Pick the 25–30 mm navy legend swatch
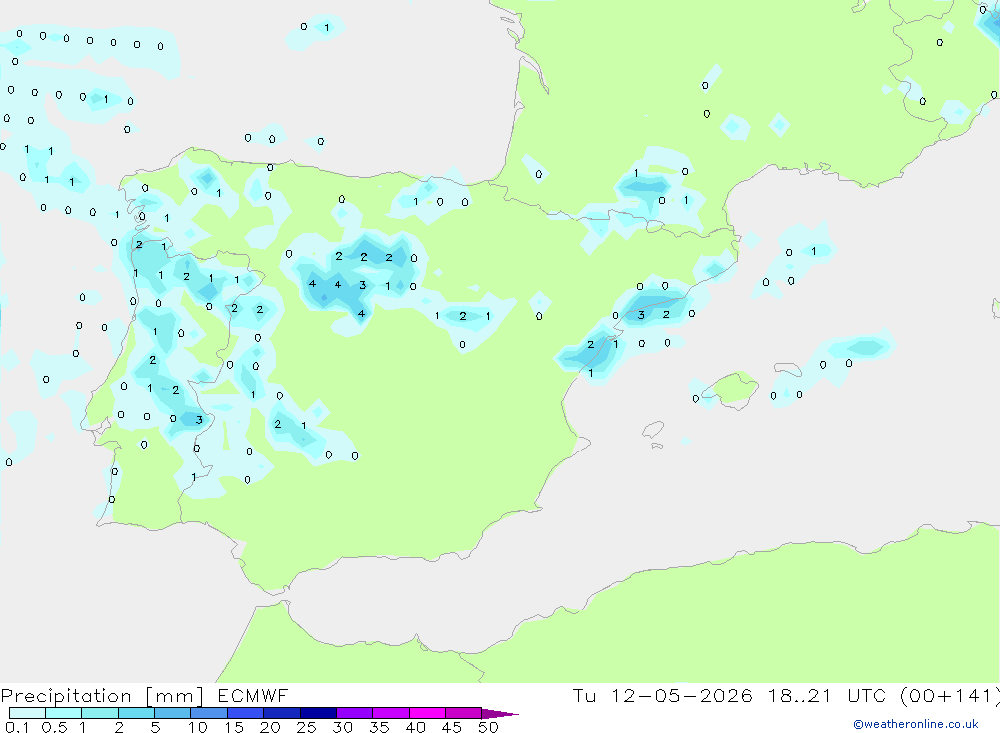 pos(318,713)
